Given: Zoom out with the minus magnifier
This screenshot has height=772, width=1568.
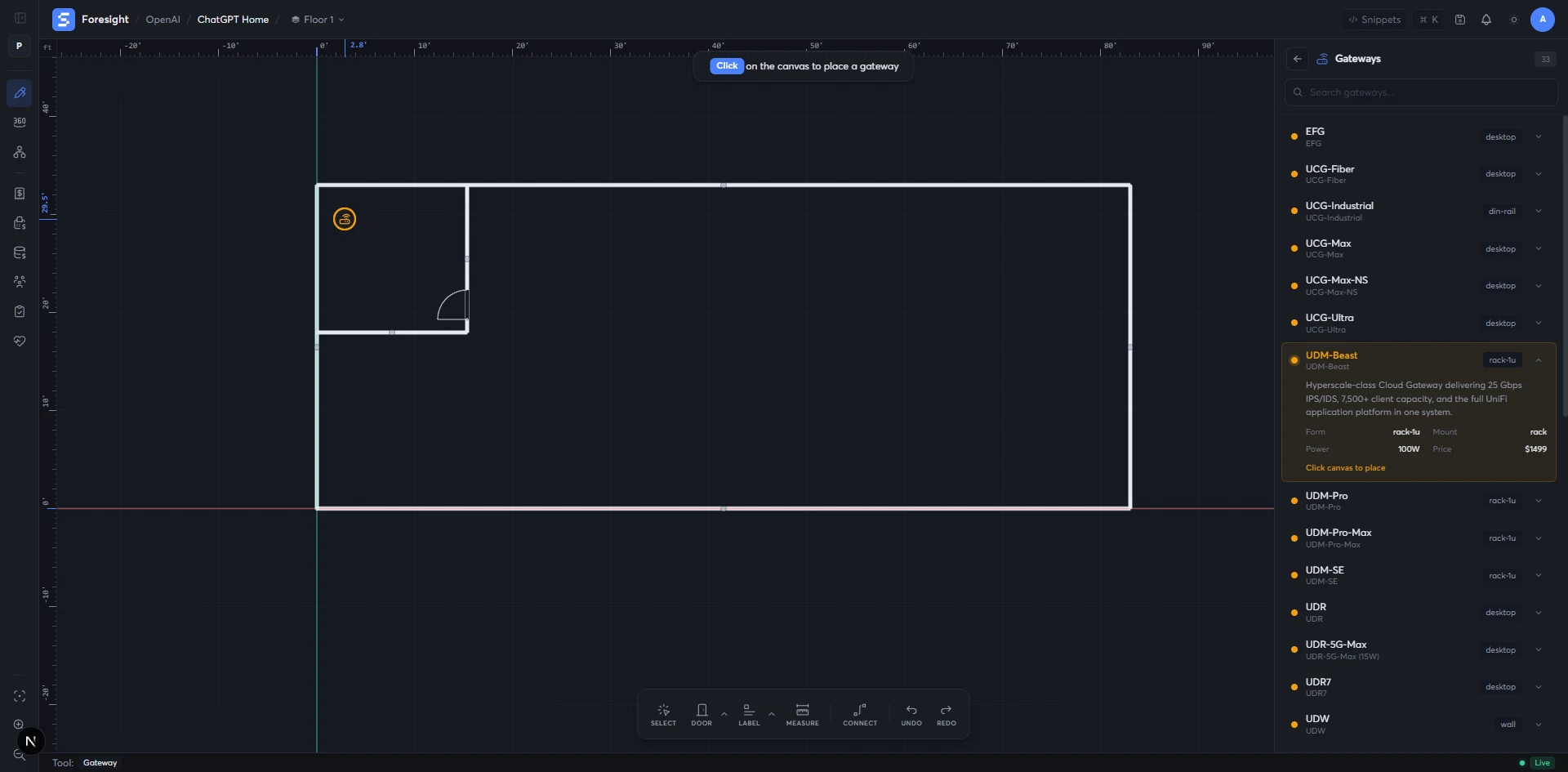Looking at the screenshot, I should (x=20, y=755).
